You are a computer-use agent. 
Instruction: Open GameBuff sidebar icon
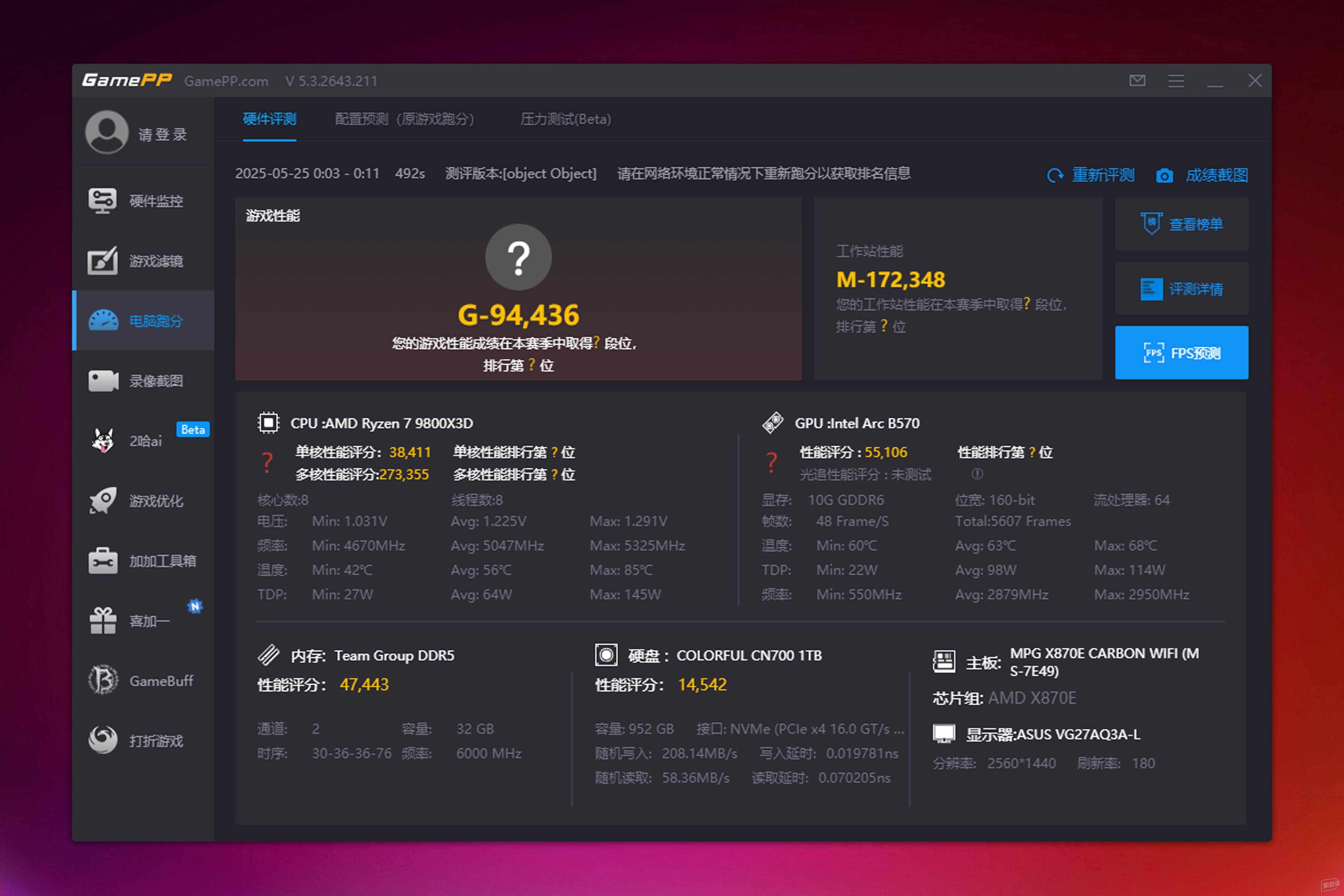(x=103, y=680)
